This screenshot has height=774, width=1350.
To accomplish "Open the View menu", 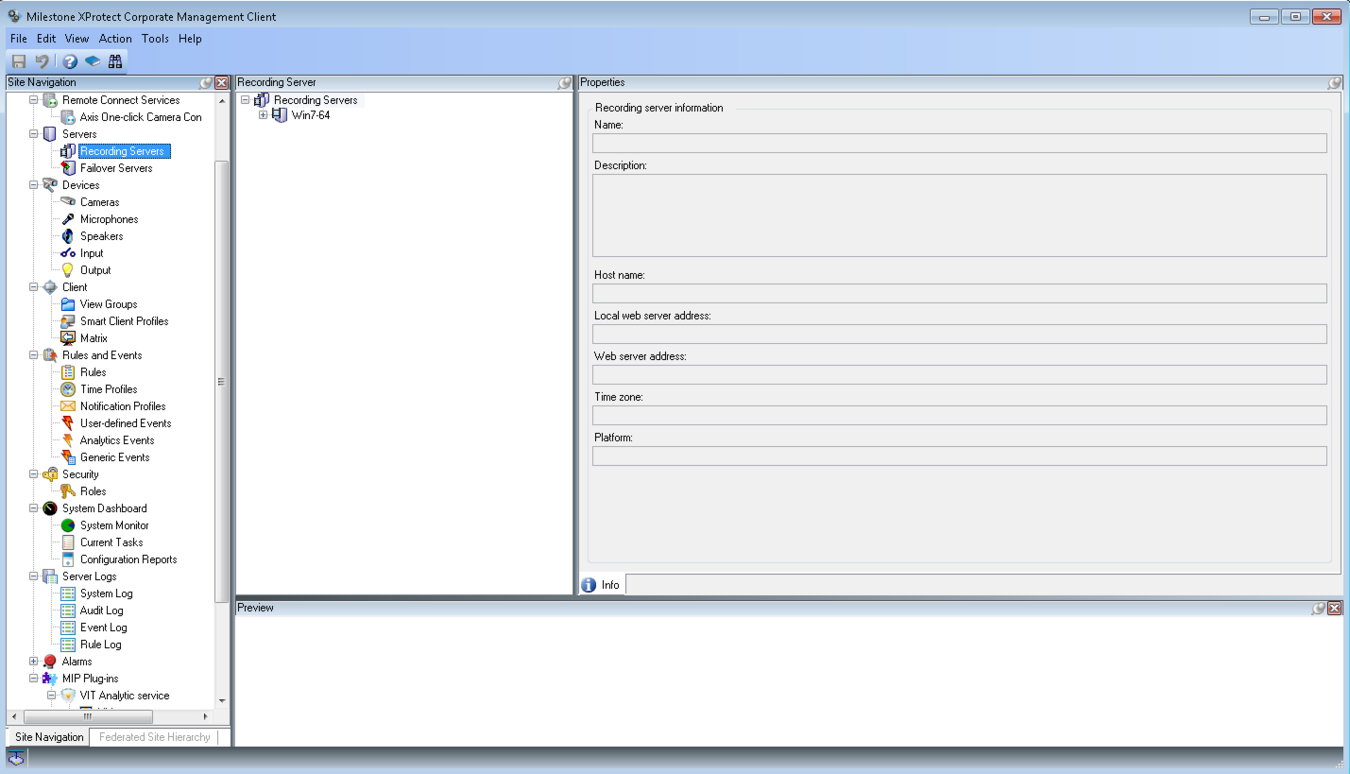I will pos(77,39).
